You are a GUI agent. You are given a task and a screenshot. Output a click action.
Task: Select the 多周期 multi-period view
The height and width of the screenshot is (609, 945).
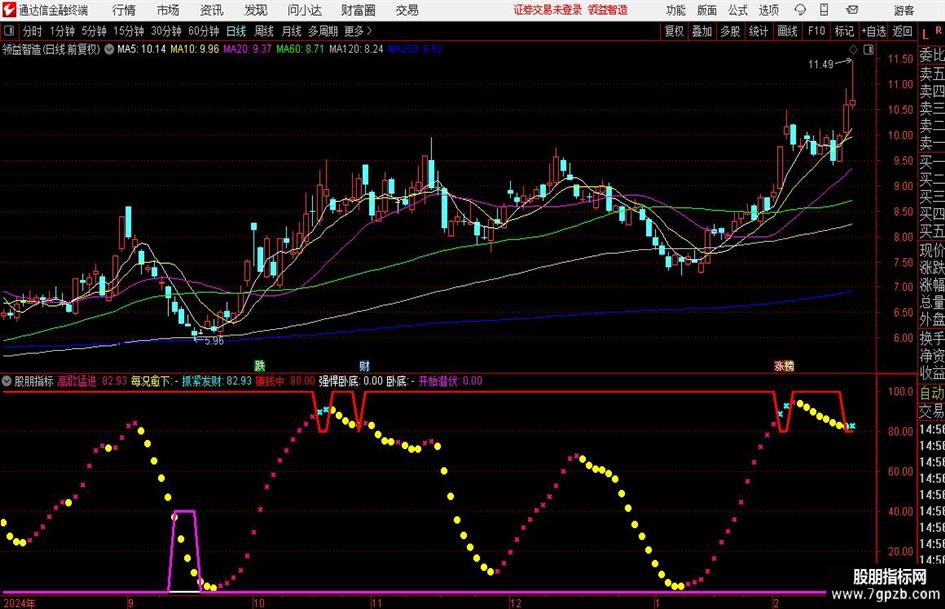pyautogui.click(x=323, y=31)
